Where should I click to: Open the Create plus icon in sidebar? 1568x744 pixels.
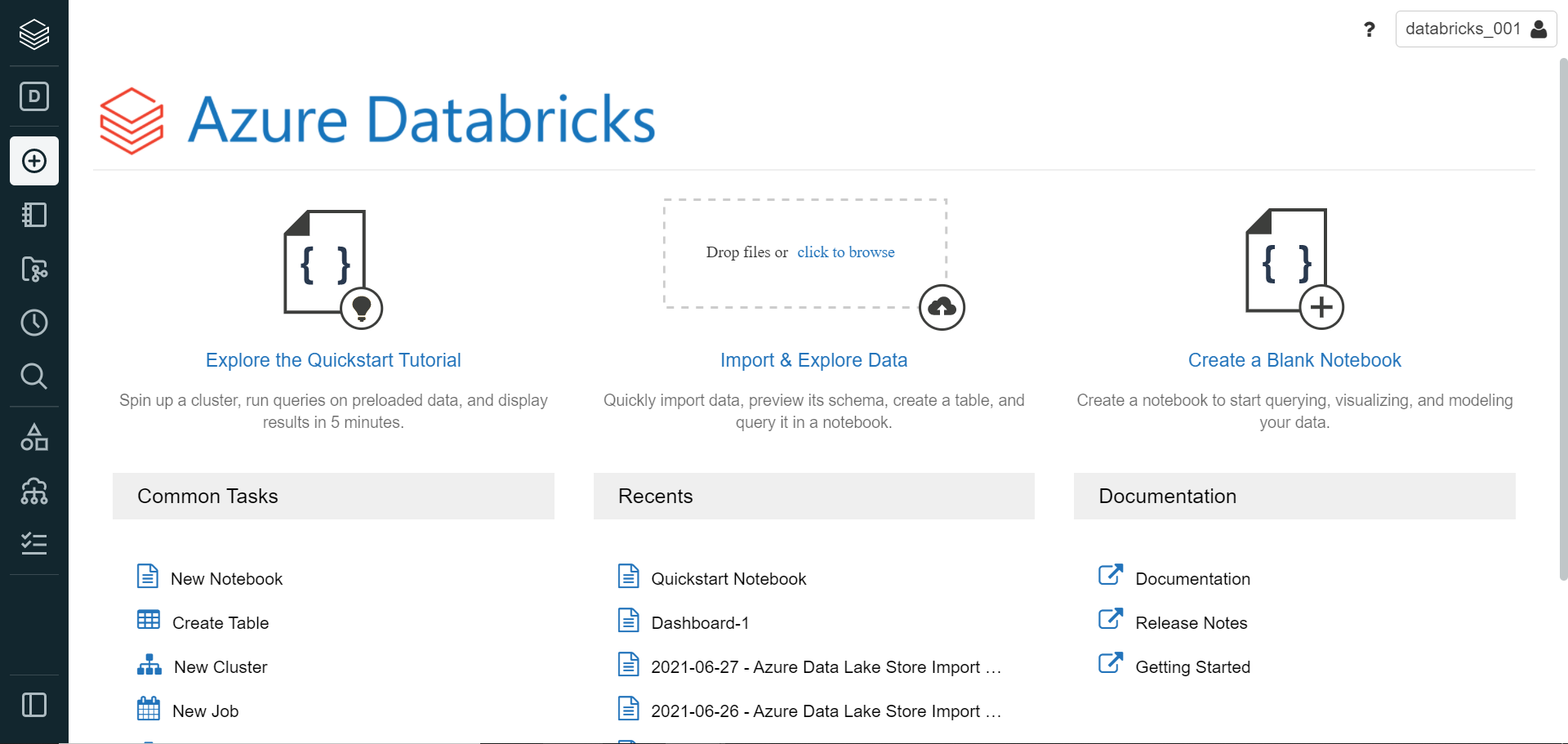(34, 161)
